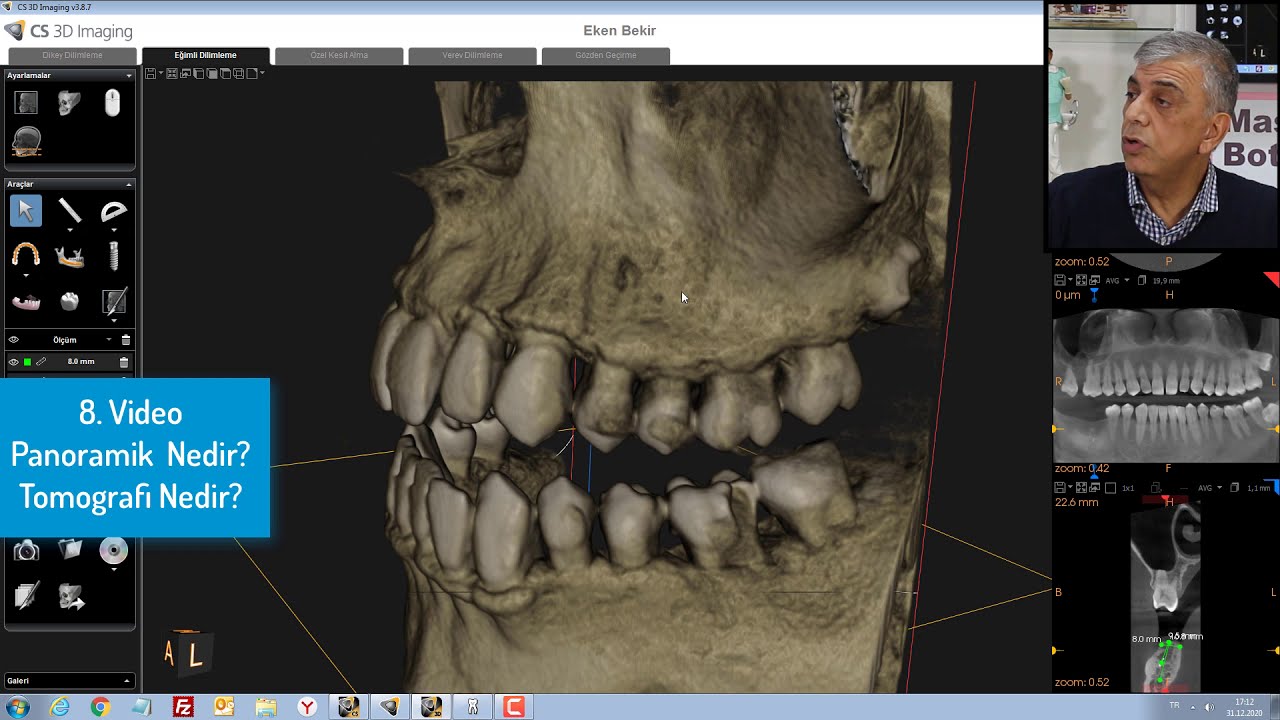Switch to Verev Dilimleme tab

[472, 55]
